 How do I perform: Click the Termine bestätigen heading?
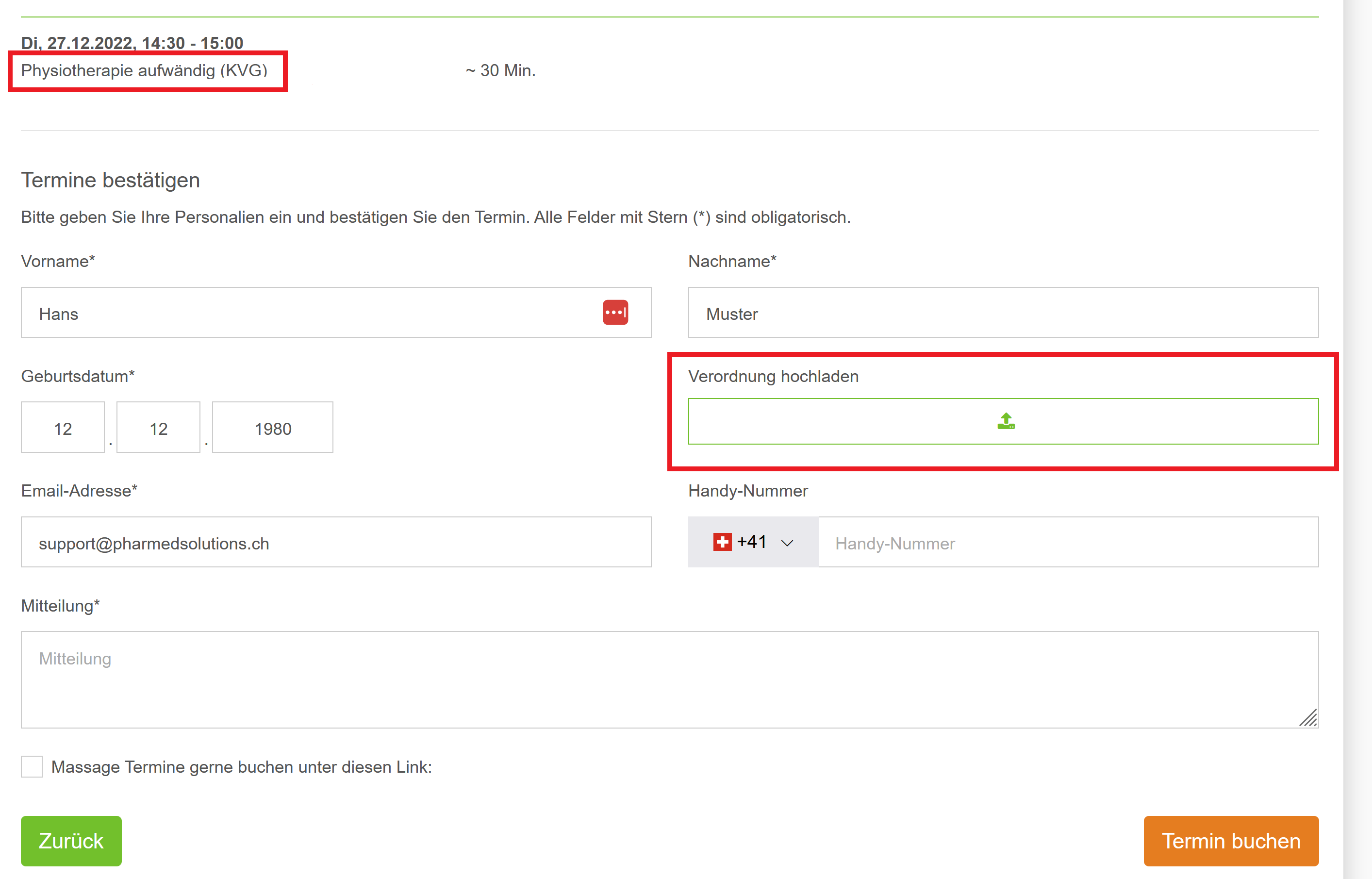tap(111, 180)
